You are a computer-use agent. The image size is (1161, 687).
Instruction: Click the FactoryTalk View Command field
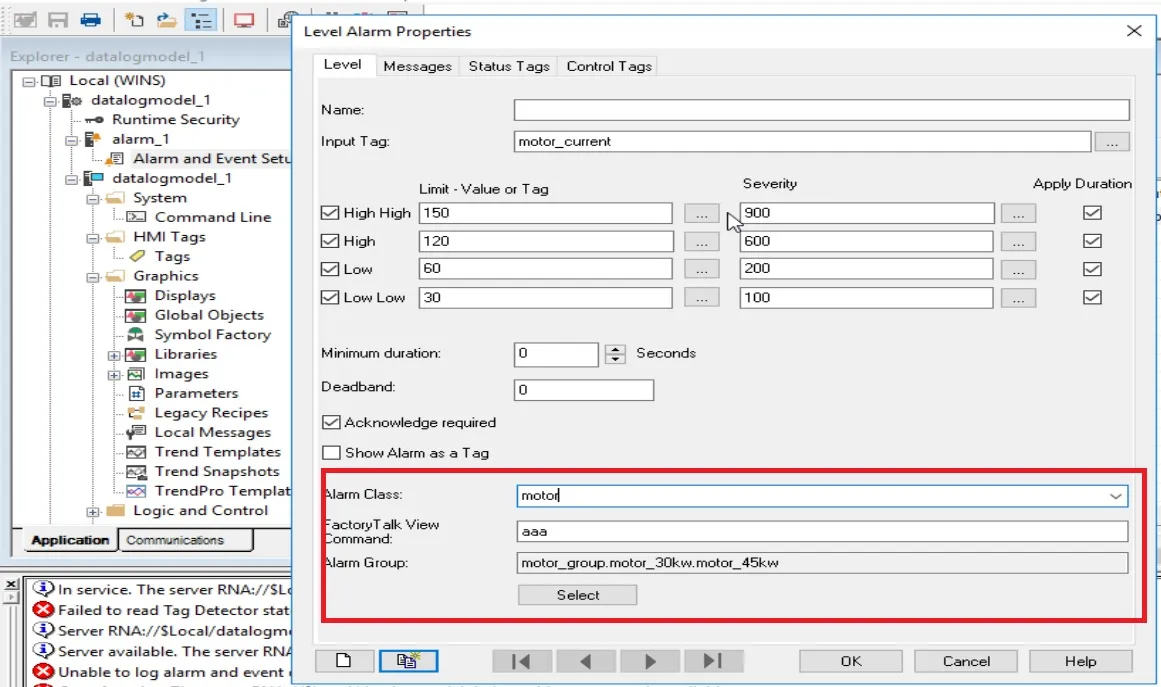coord(822,531)
